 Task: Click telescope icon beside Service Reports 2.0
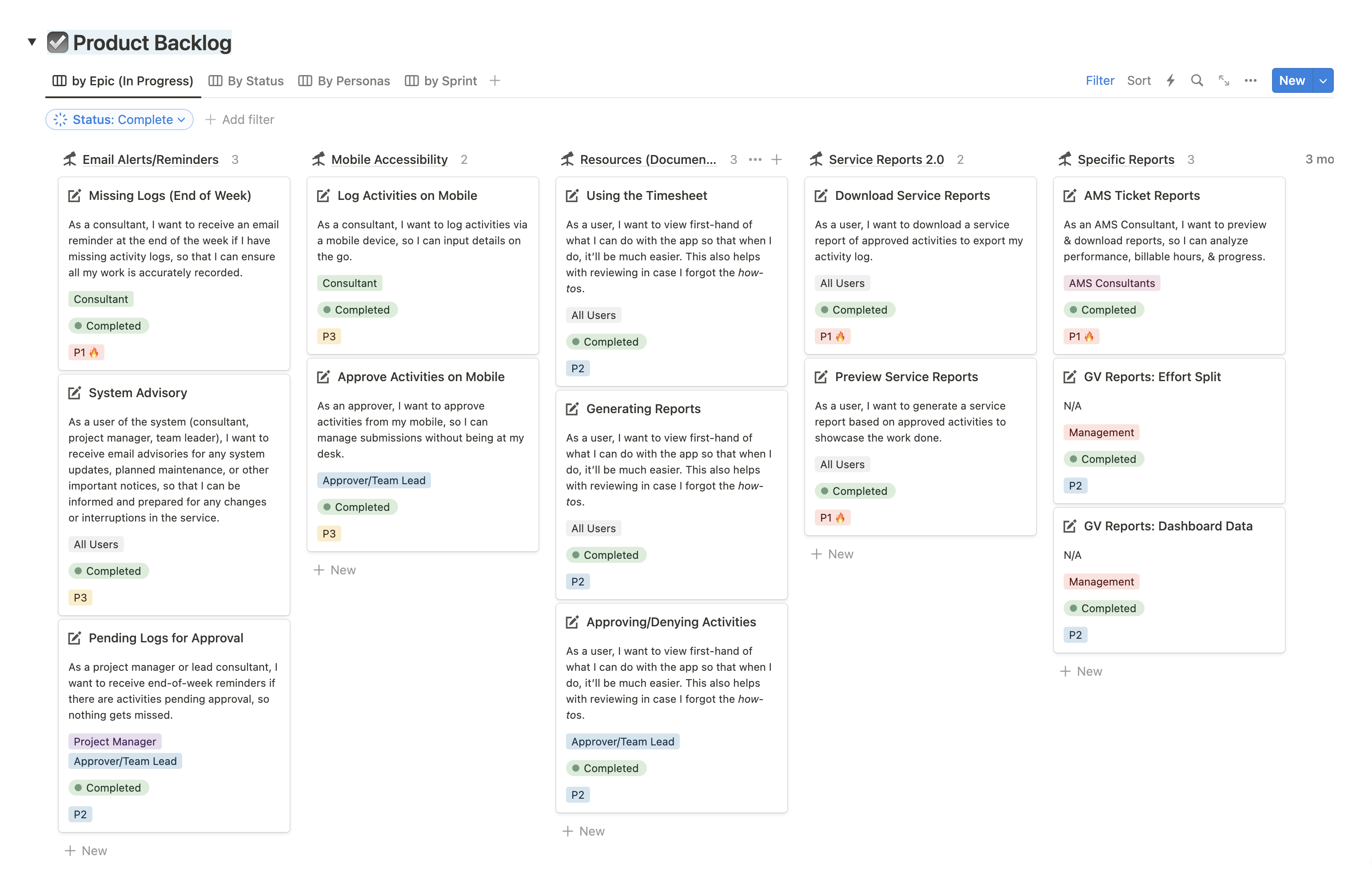pyautogui.click(x=816, y=159)
